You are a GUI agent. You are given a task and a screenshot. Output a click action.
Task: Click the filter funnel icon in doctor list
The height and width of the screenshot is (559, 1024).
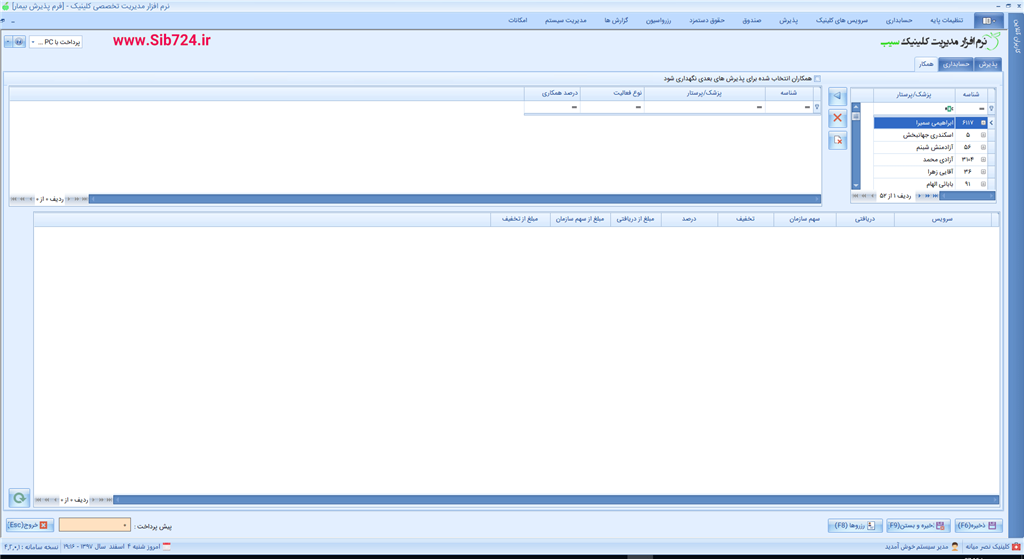(x=991, y=108)
